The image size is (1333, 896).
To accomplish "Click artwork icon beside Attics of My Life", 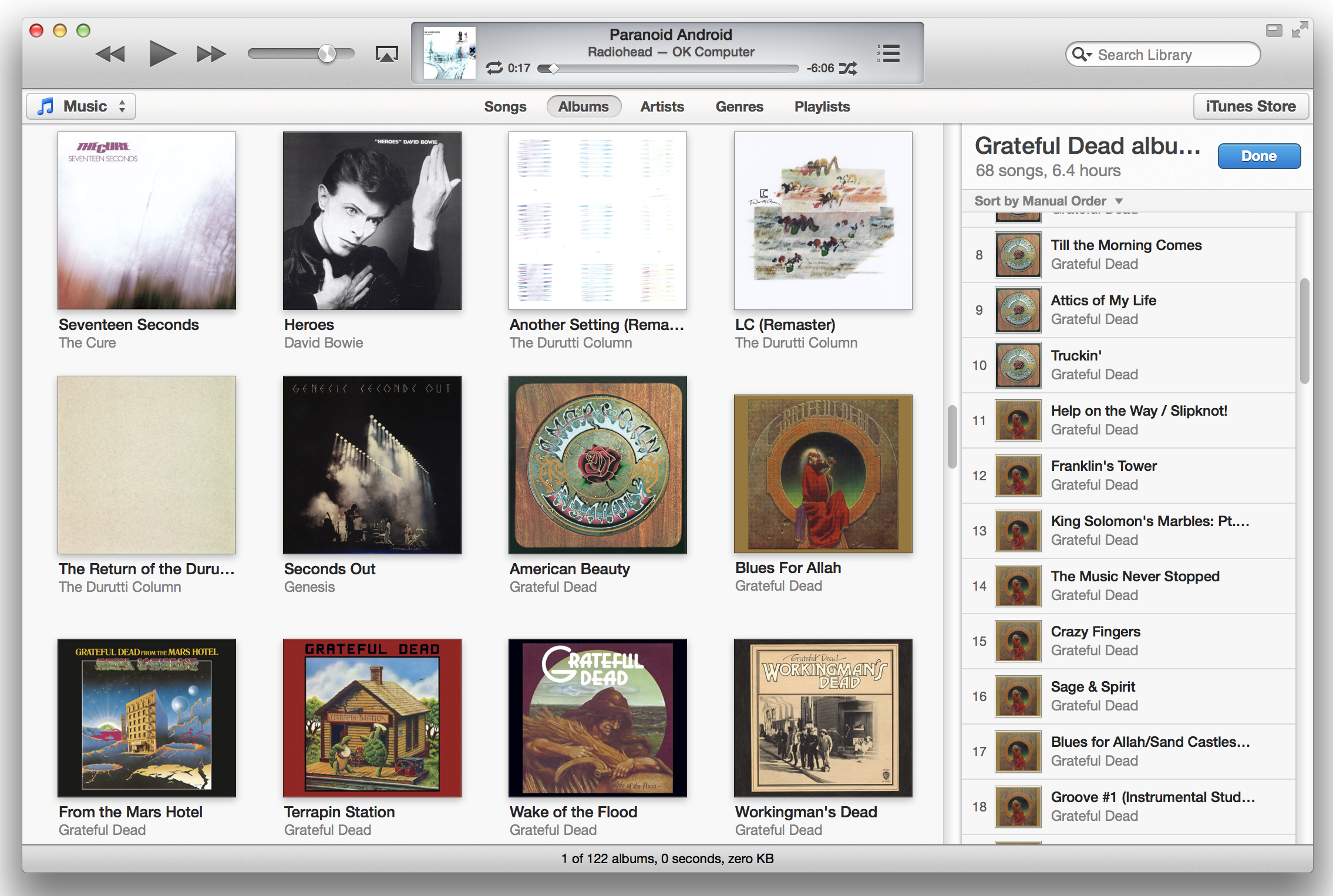I will [1018, 310].
